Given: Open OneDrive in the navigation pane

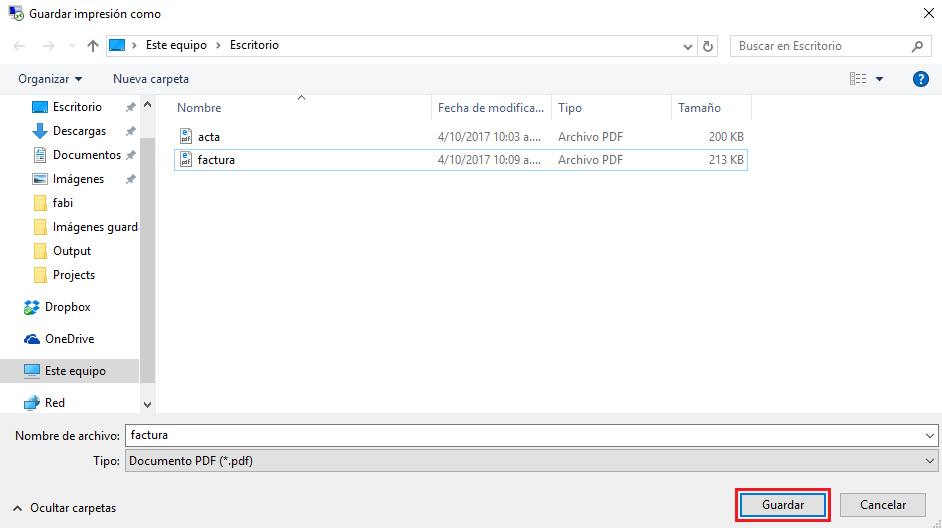Looking at the screenshot, I should pyautogui.click(x=69, y=339).
